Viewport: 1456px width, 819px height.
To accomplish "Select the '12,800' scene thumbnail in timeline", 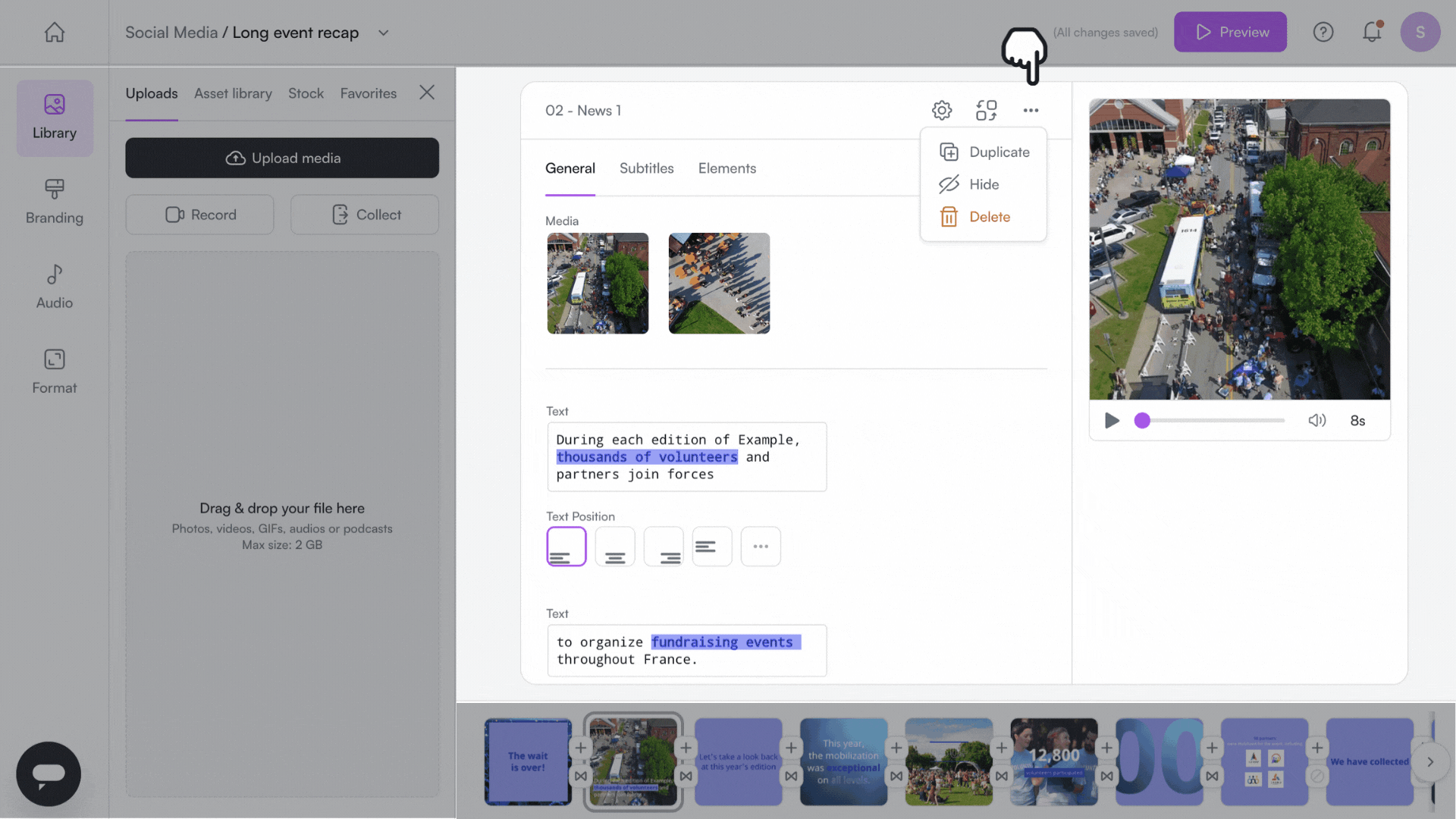I will pyautogui.click(x=1053, y=761).
